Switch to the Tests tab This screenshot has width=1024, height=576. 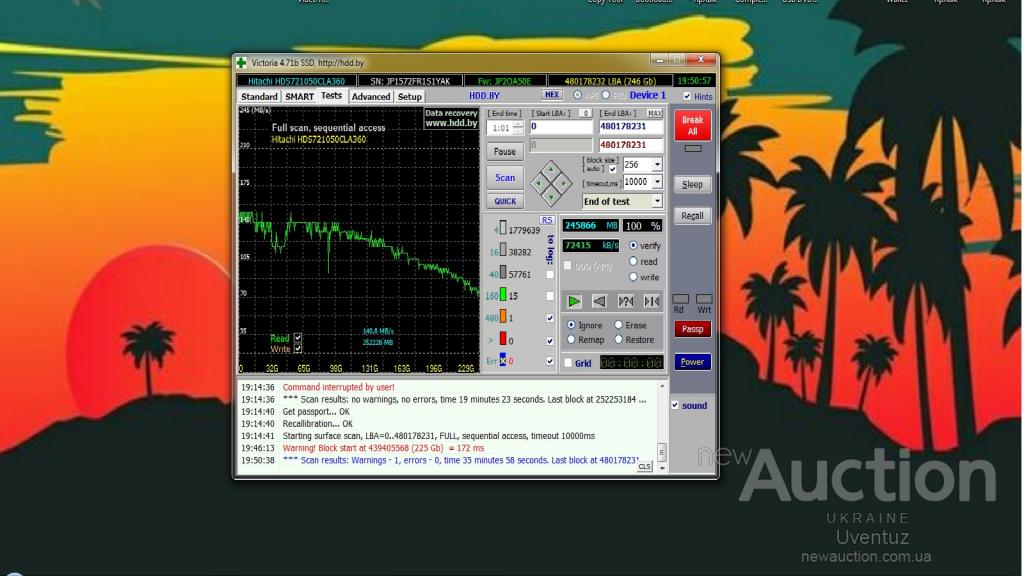(331, 96)
